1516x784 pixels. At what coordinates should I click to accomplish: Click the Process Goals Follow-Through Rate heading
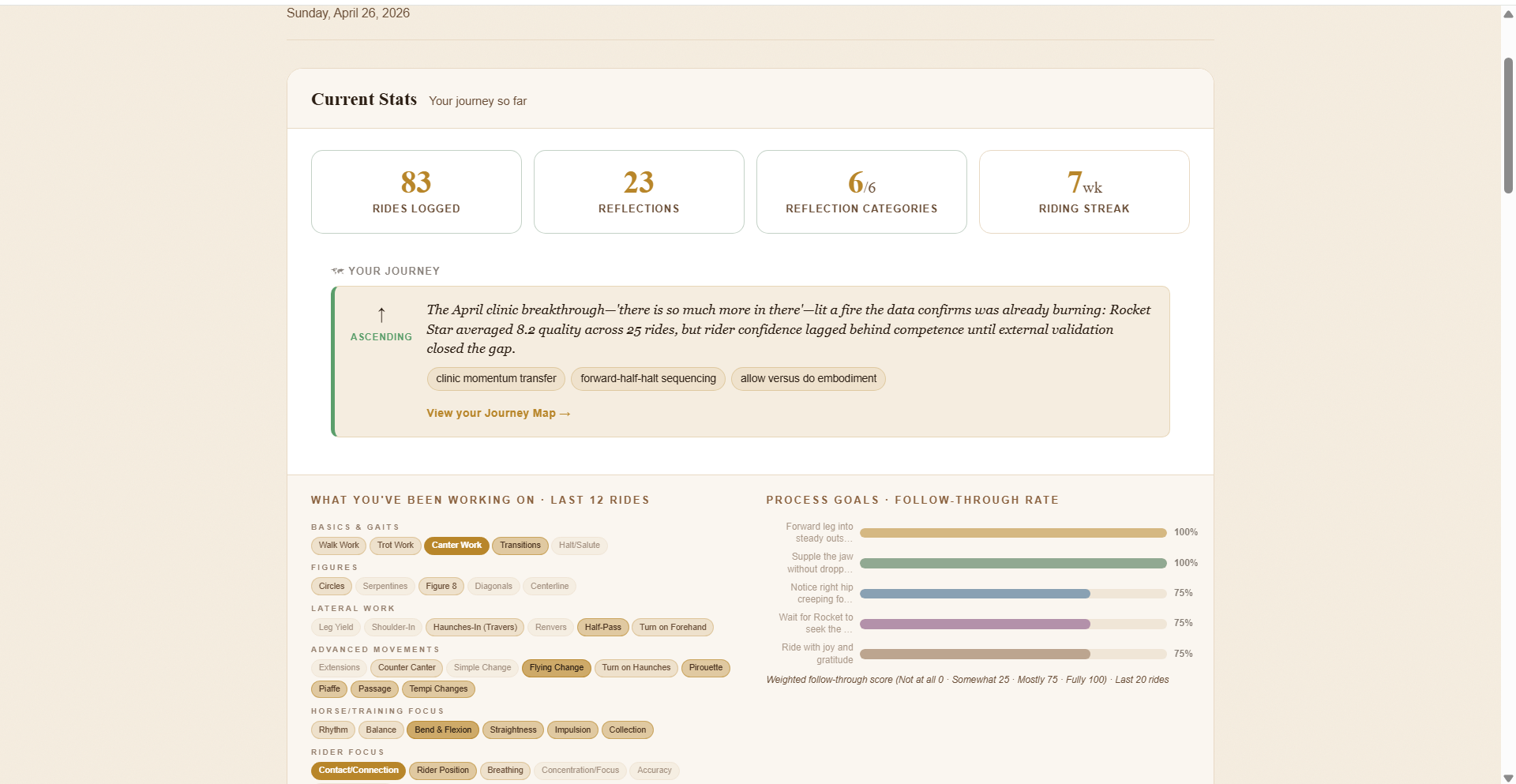point(913,501)
